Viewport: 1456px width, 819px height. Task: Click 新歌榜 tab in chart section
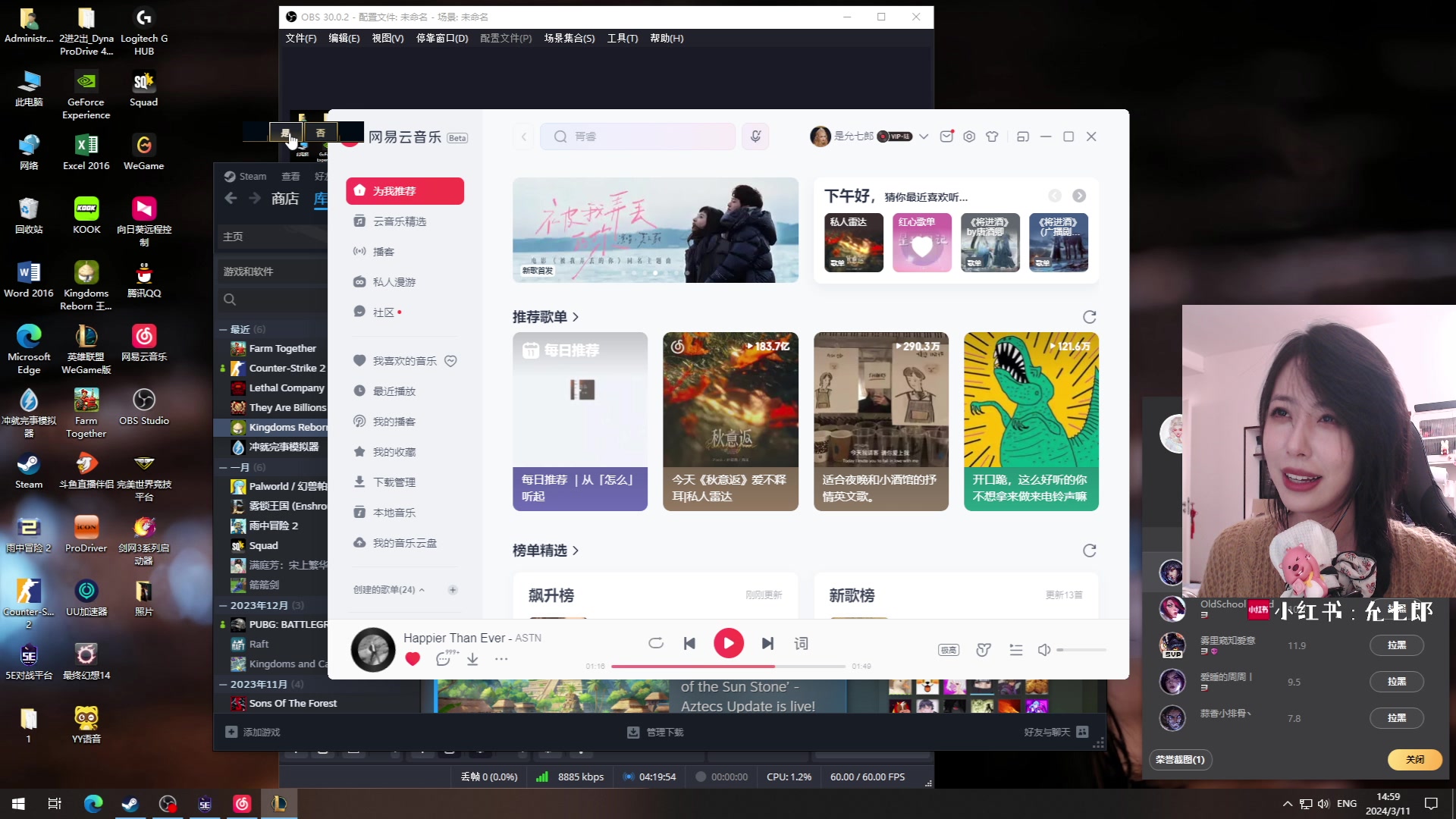852,595
